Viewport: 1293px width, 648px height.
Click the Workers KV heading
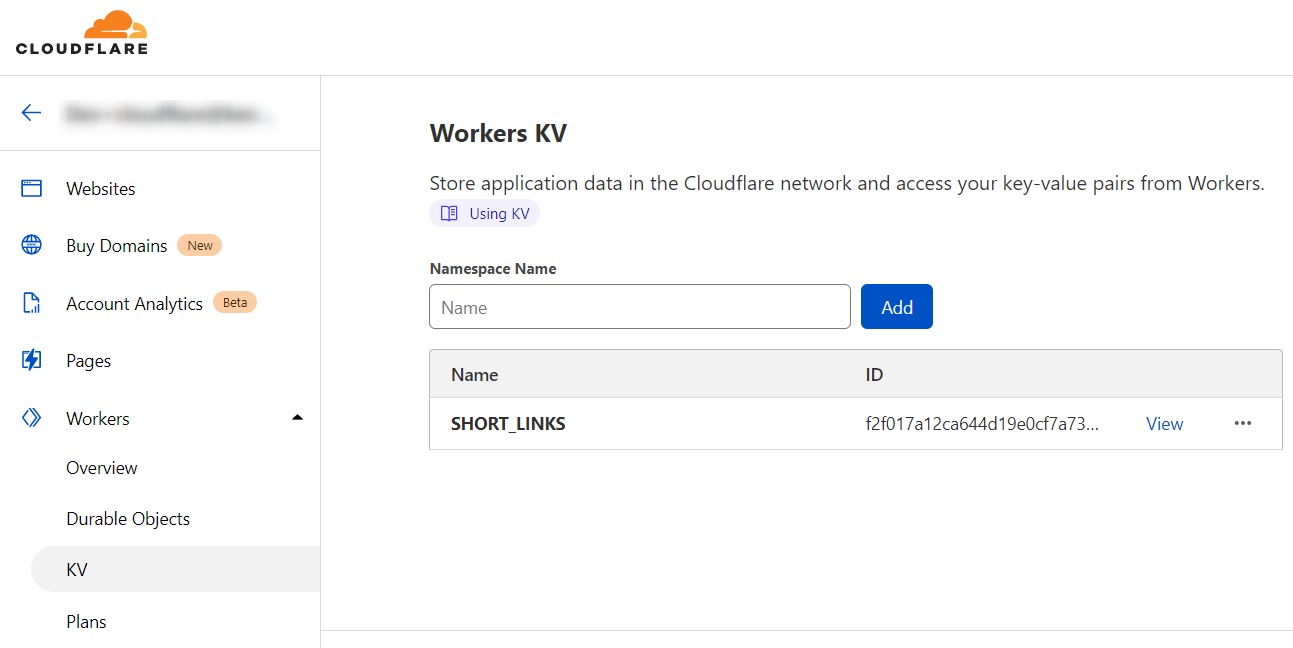(498, 133)
